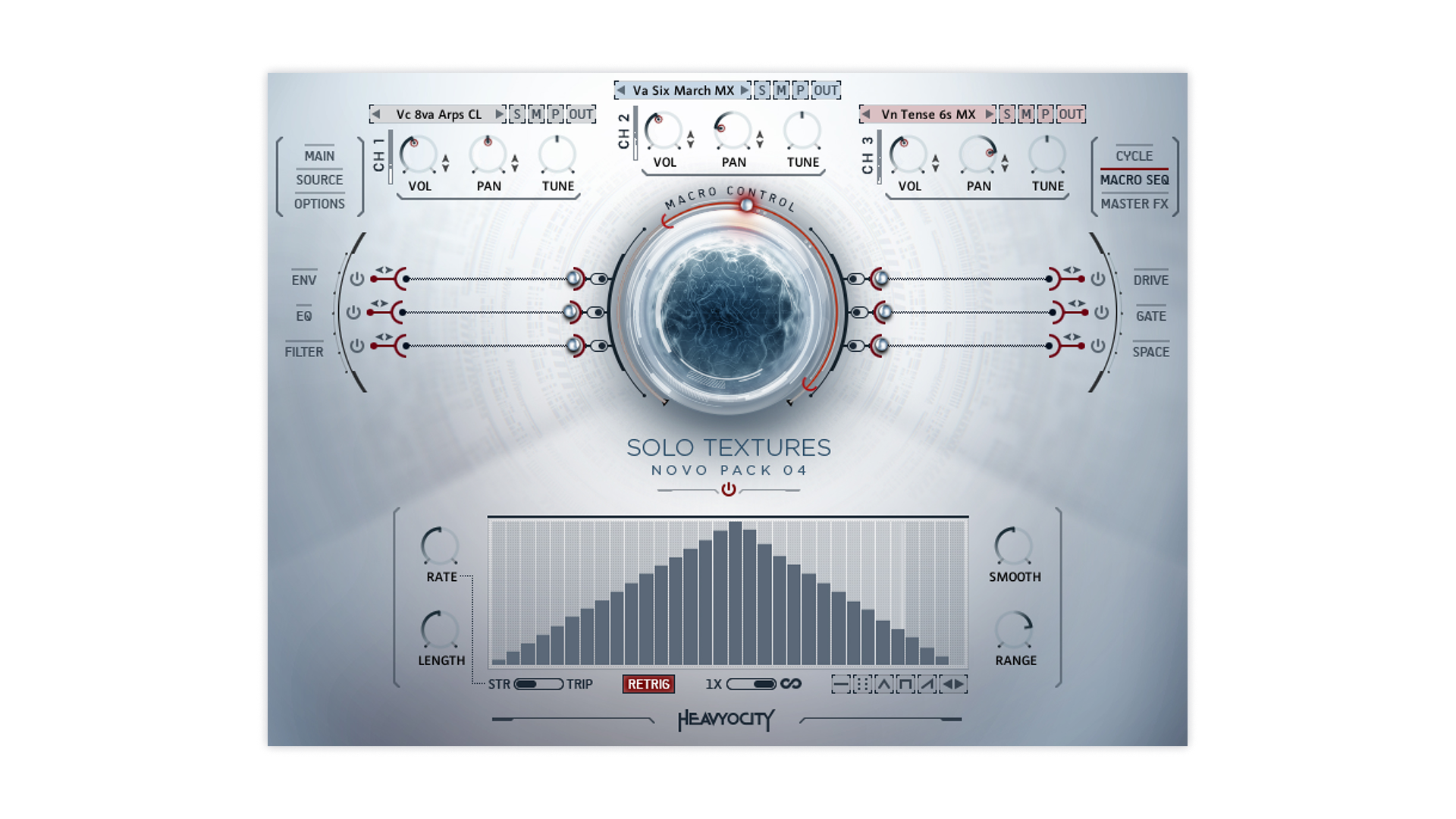Image resolution: width=1456 pixels, height=819 pixels.
Task: Click channel 3 P button
Action: tap(1045, 115)
